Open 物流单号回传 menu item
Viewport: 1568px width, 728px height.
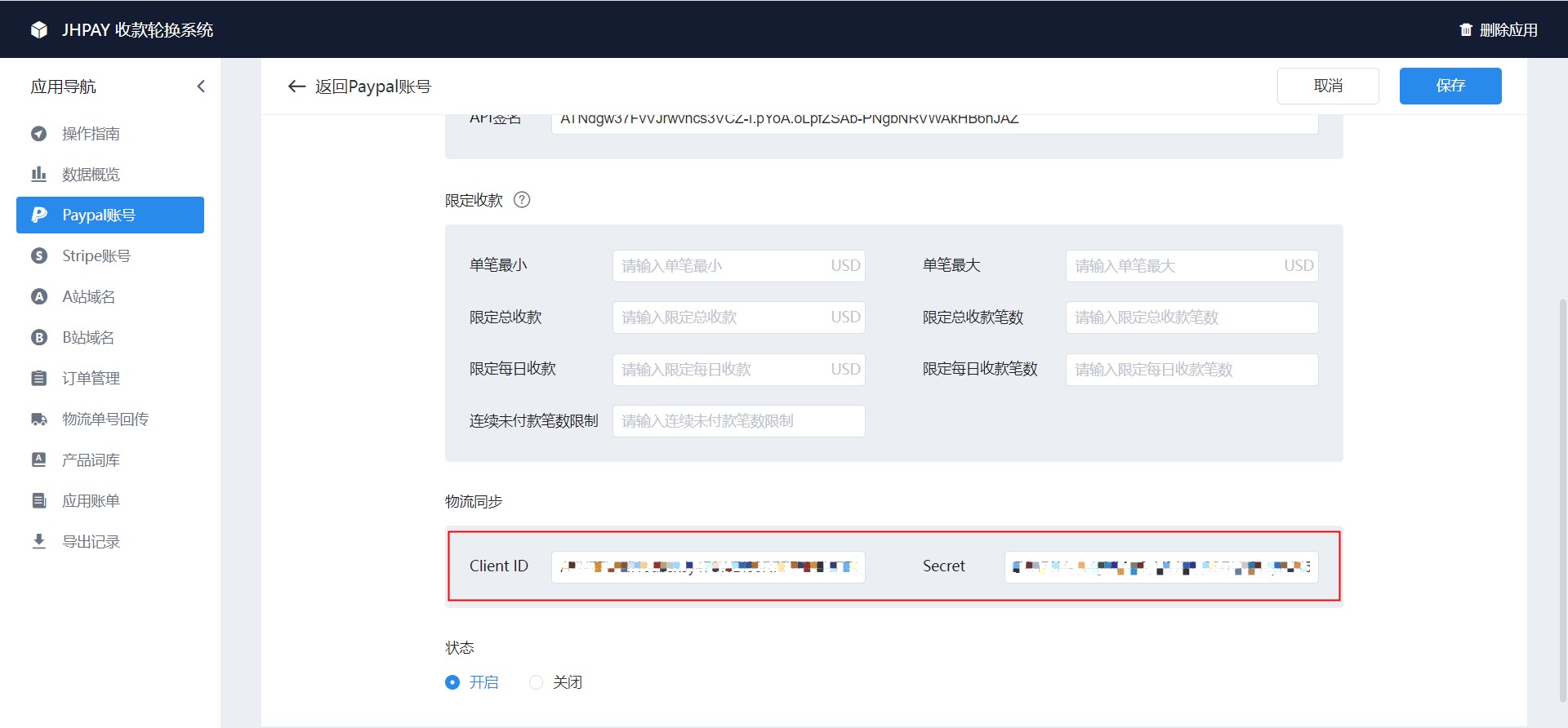coord(110,419)
